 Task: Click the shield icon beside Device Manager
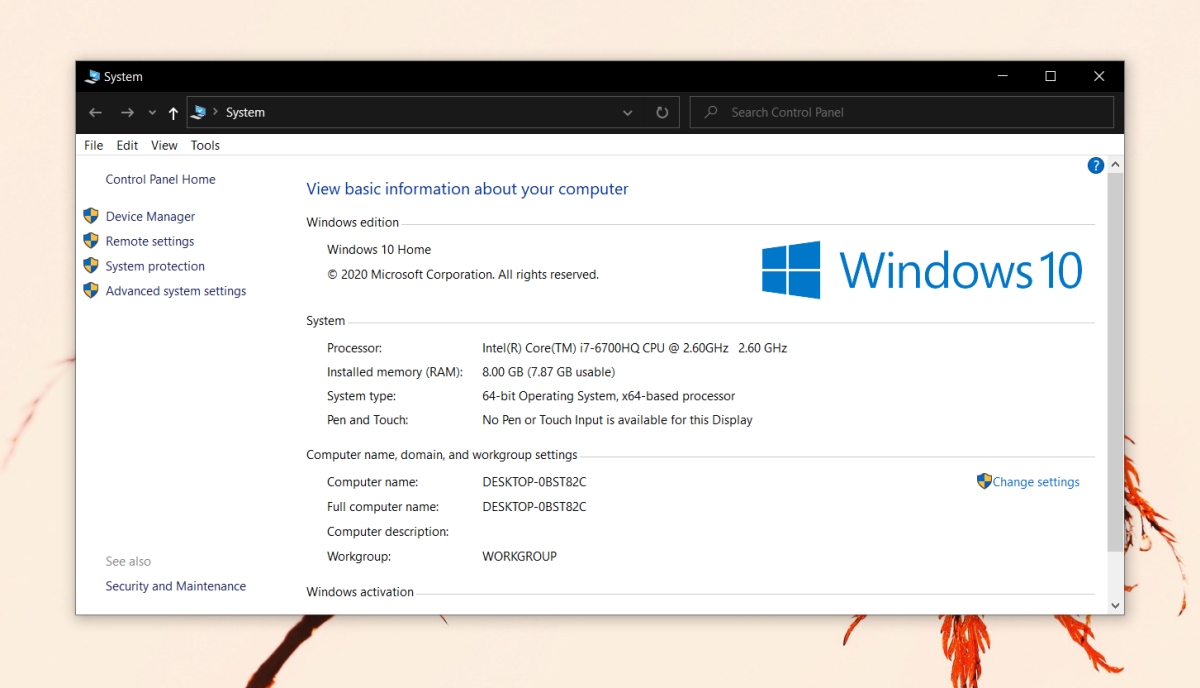(x=91, y=216)
